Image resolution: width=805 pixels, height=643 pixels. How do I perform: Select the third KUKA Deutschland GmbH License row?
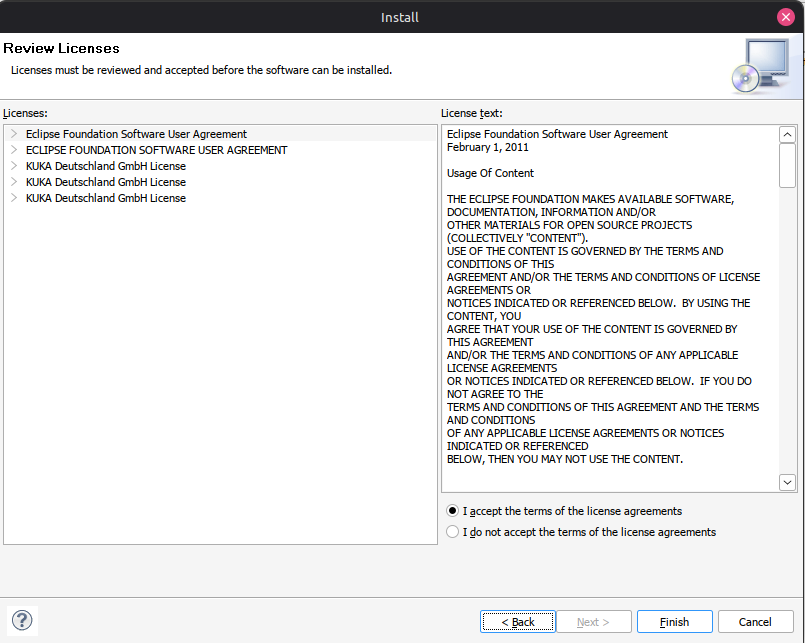tap(220, 198)
